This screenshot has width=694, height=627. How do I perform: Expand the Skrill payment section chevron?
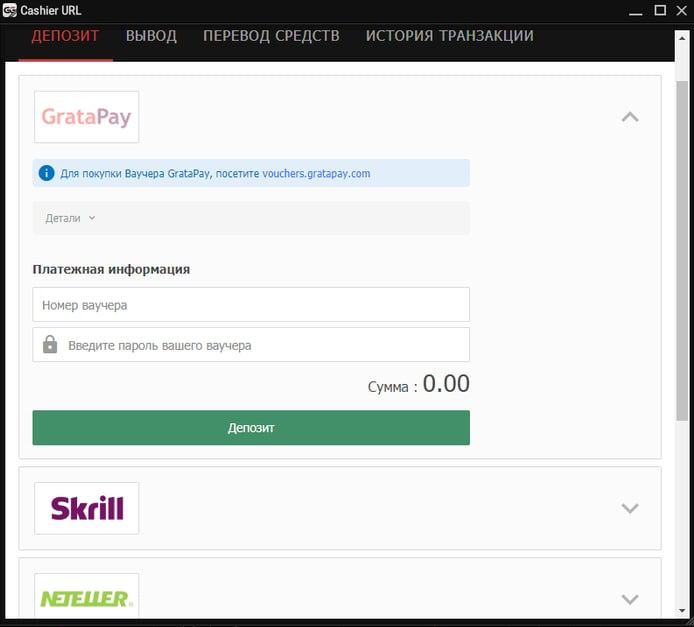(630, 508)
